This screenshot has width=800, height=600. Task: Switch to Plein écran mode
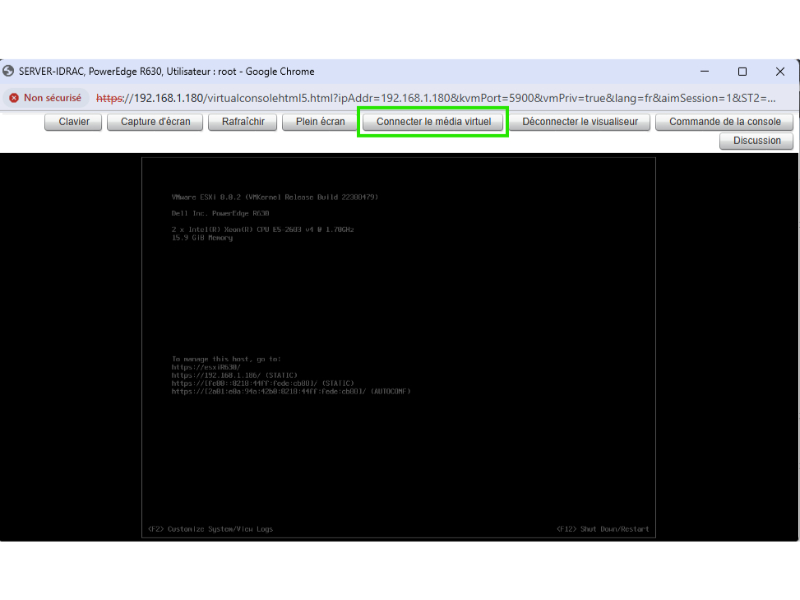pos(320,122)
